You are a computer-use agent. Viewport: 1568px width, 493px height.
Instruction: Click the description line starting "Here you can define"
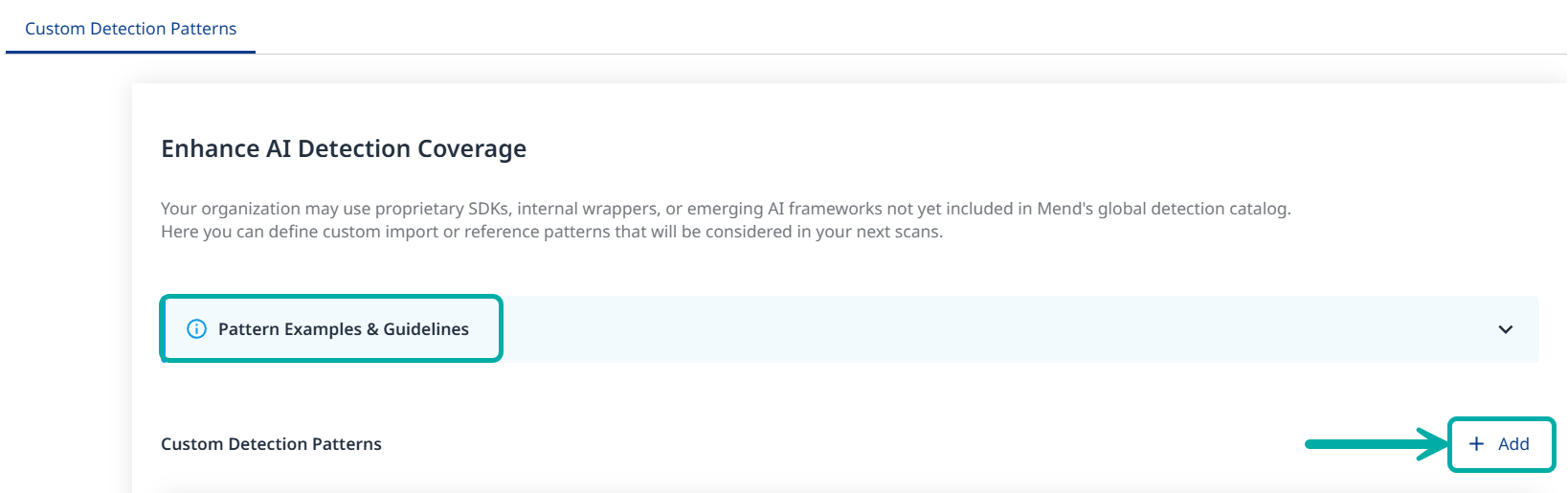coord(551,232)
